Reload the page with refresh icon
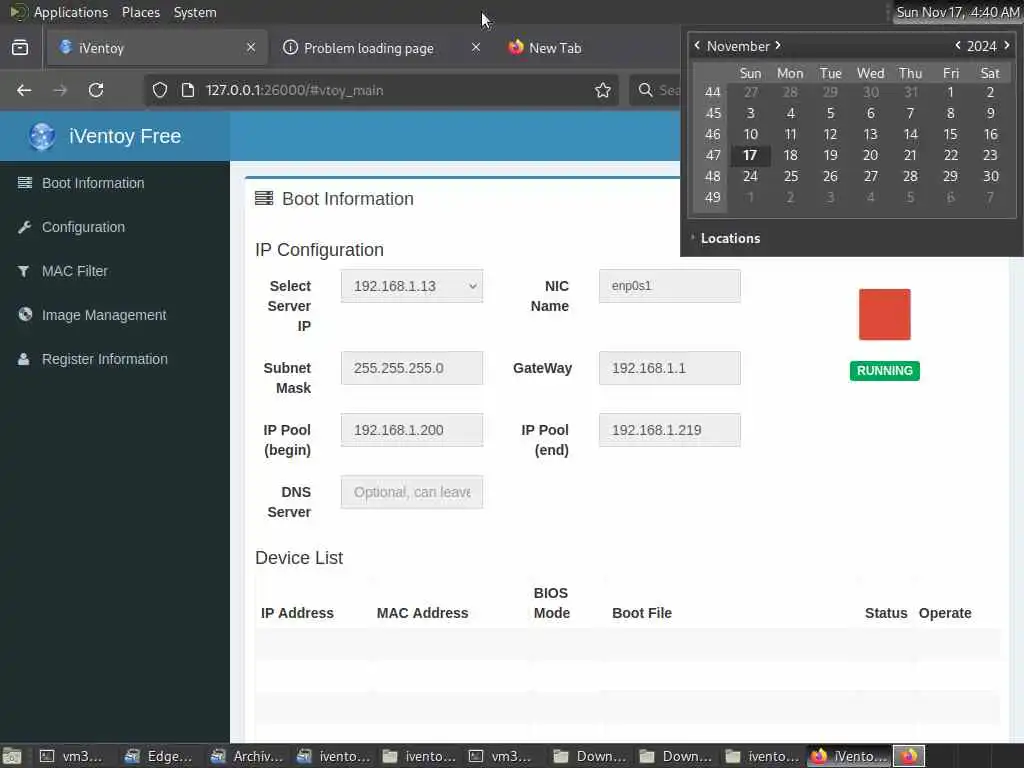The height and width of the screenshot is (768, 1024). coord(96,90)
